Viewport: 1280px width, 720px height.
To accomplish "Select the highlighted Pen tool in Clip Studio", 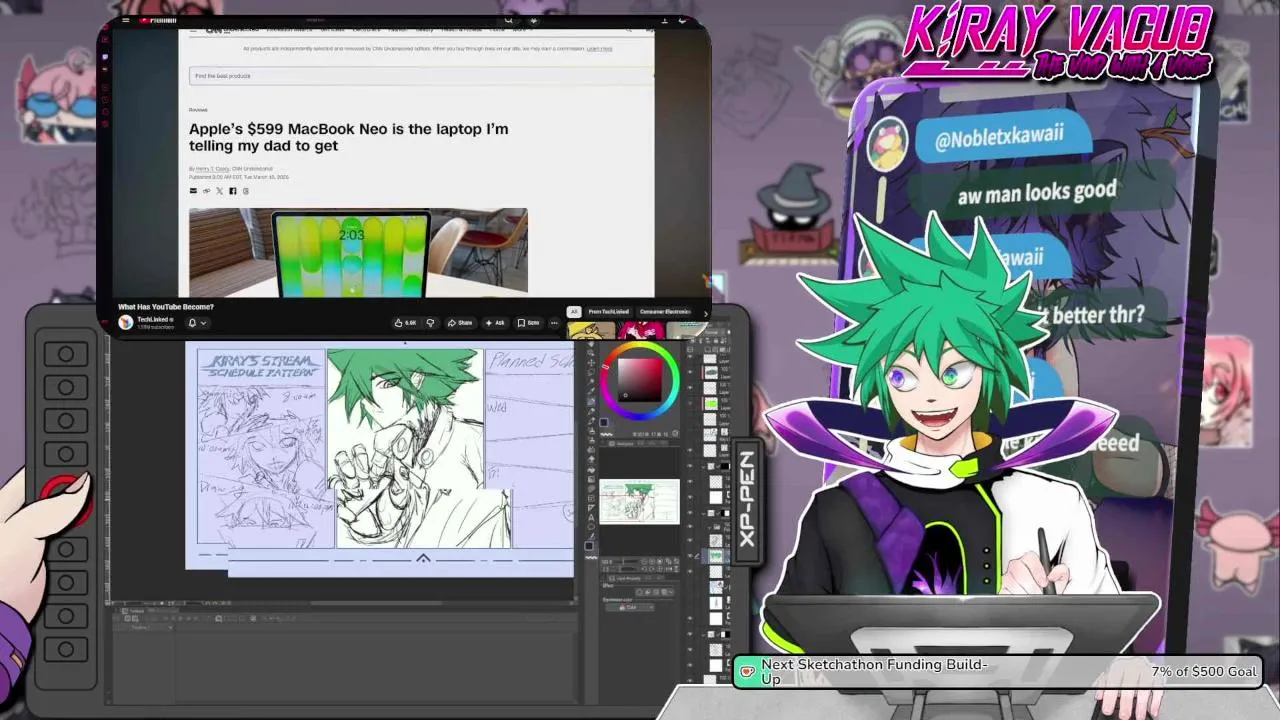I will tap(590, 401).
